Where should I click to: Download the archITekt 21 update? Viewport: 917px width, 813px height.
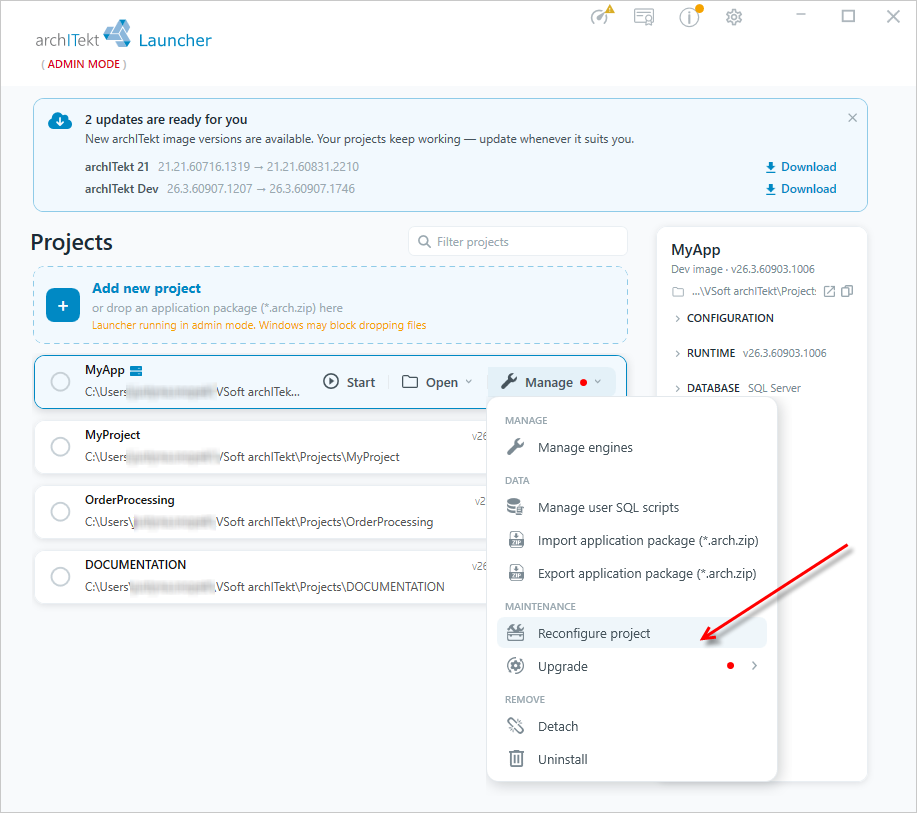pos(801,167)
